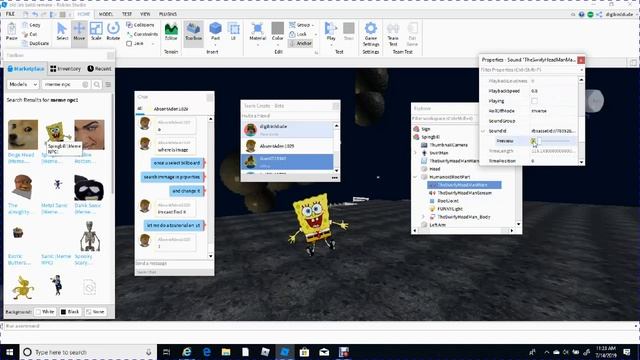Select ThumbnailCamera in Explorer
The width and height of the screenshot is (640, 360).
coord(449,145)
